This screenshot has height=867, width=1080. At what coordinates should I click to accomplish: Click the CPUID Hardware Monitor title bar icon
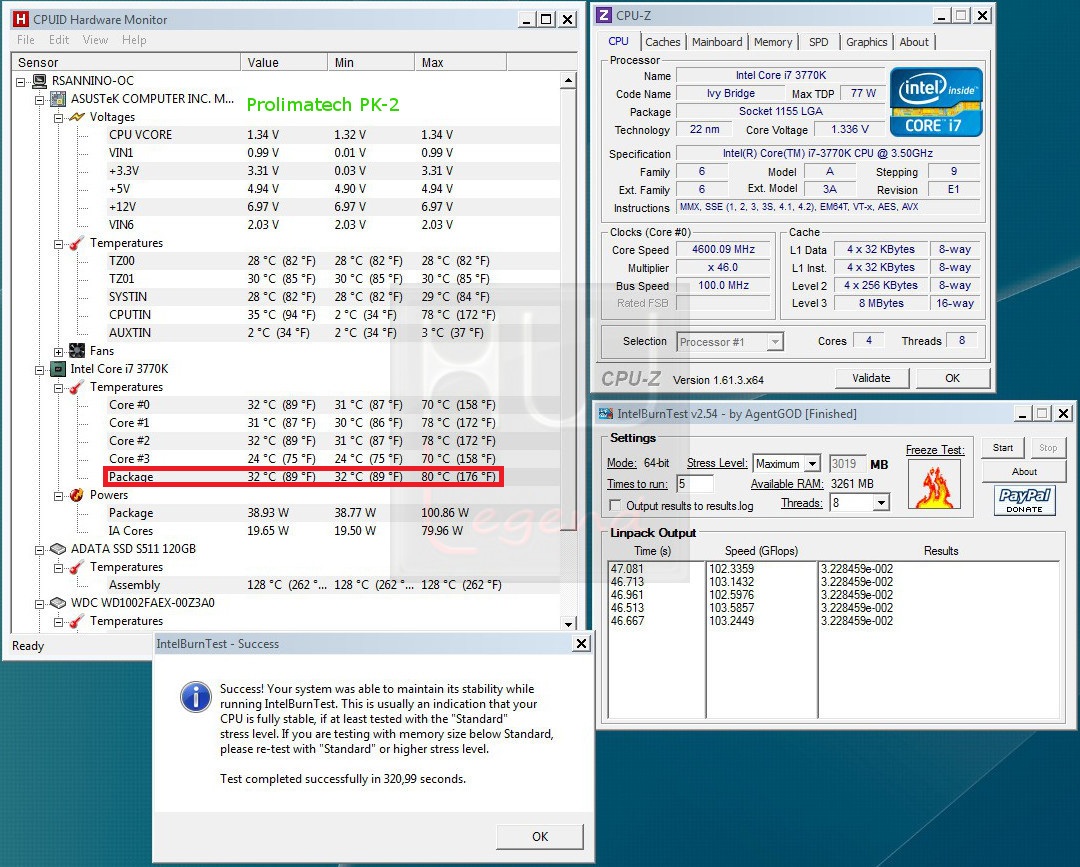[20, 19]
